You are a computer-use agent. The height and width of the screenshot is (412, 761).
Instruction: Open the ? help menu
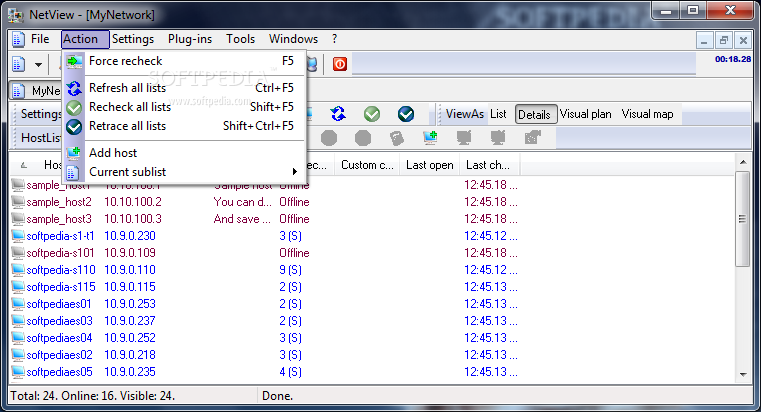334,39
